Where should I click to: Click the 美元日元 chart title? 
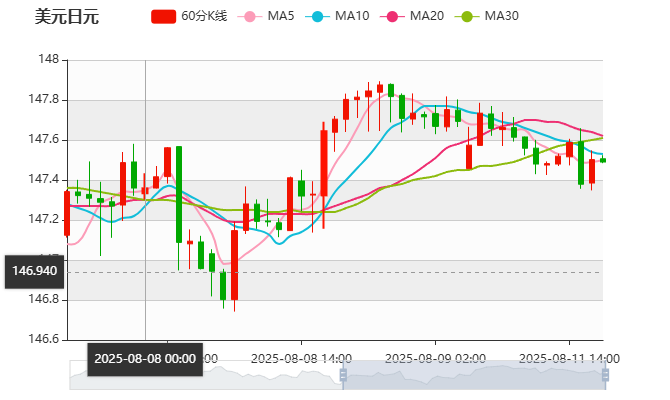67,17
